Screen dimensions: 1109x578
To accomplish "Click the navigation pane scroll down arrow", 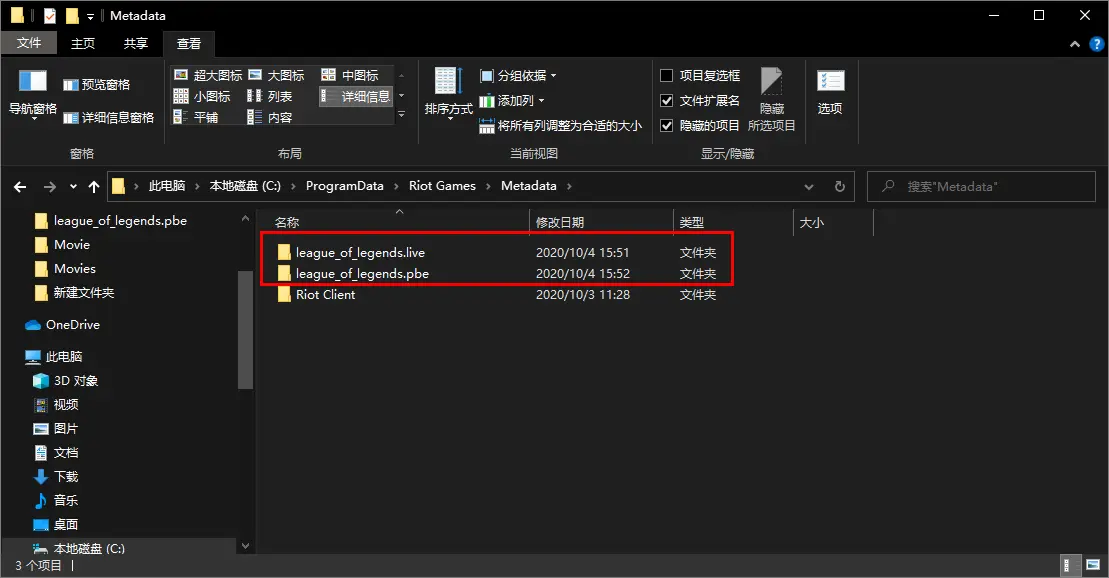I will pos(245,545).
